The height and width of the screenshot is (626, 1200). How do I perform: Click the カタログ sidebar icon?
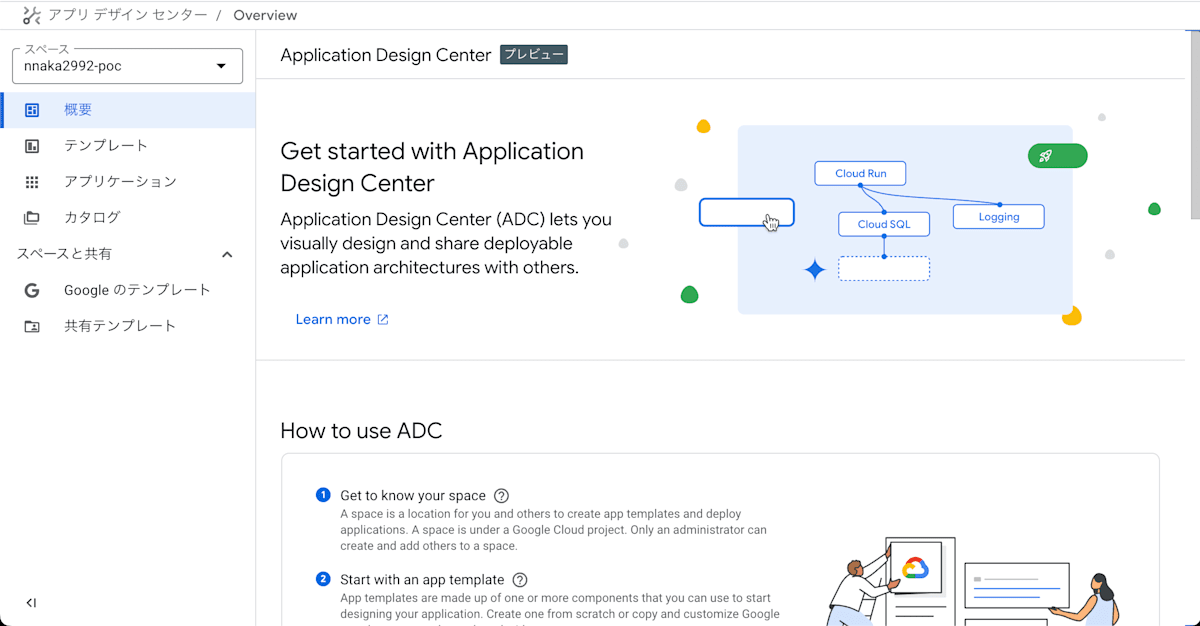click(x=32, y=218)
